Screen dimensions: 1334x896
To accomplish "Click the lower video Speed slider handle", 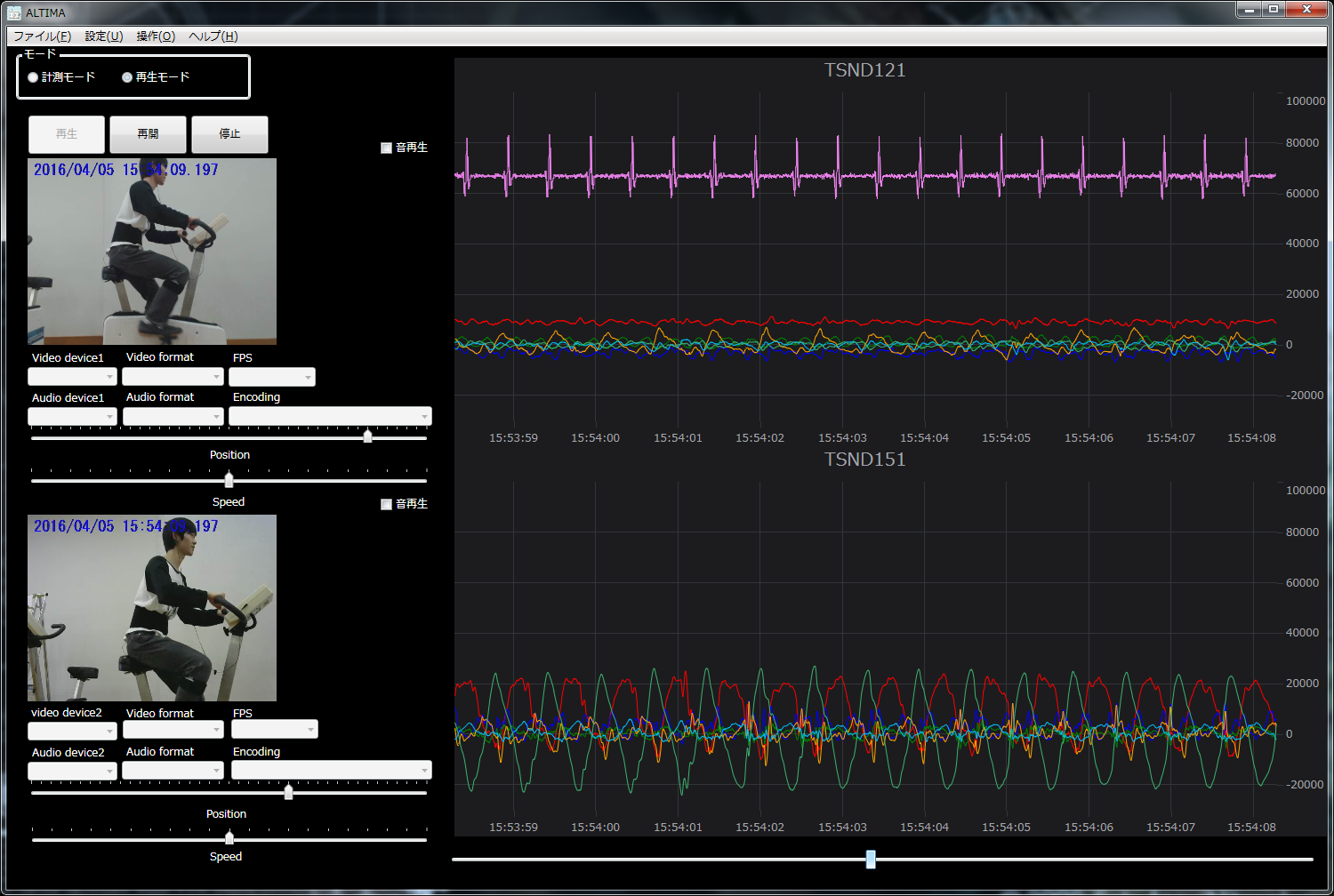I will click(x=229, y=838).
